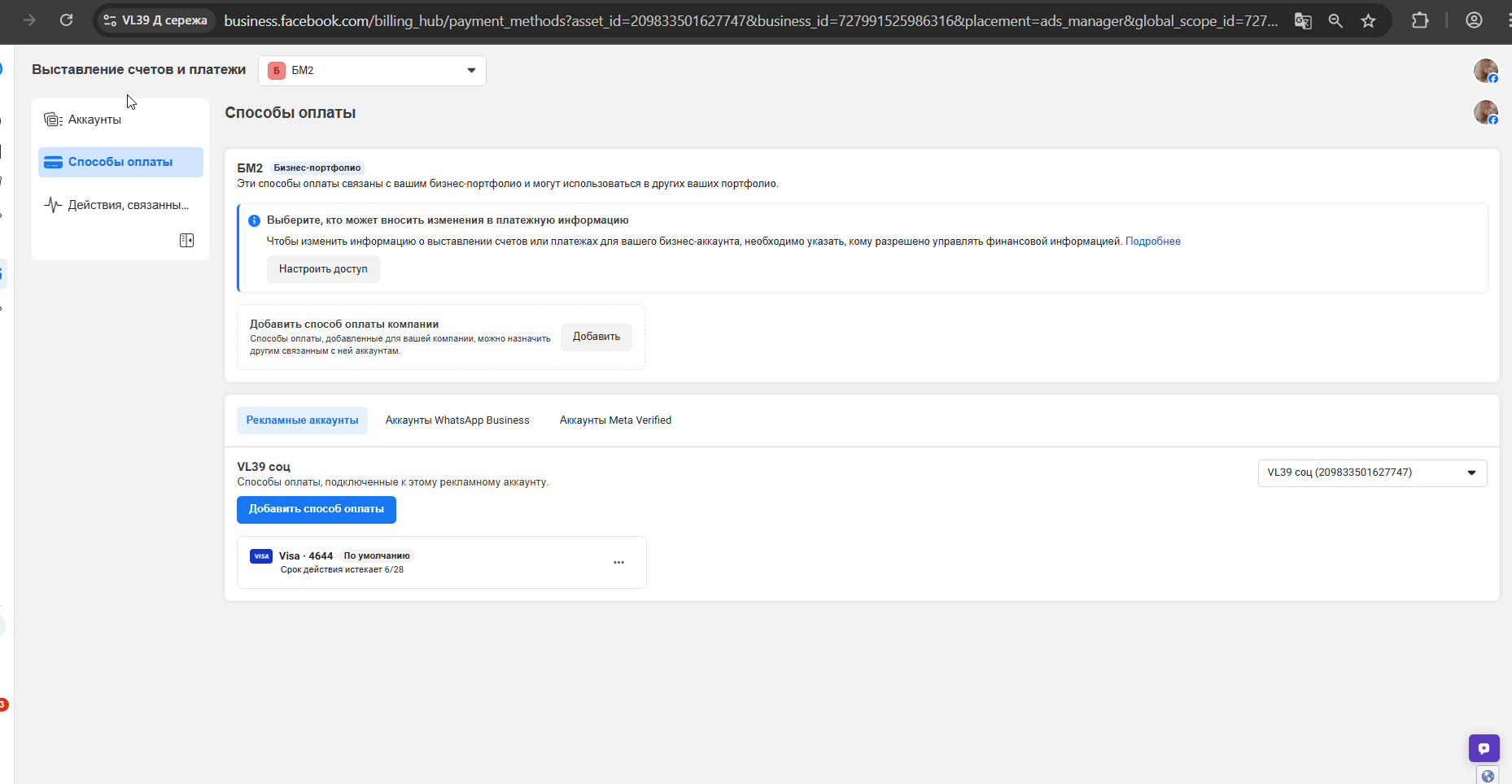
Task: Click the Бизнес-портфолио label badge
Action: click(x=317, y=168)
